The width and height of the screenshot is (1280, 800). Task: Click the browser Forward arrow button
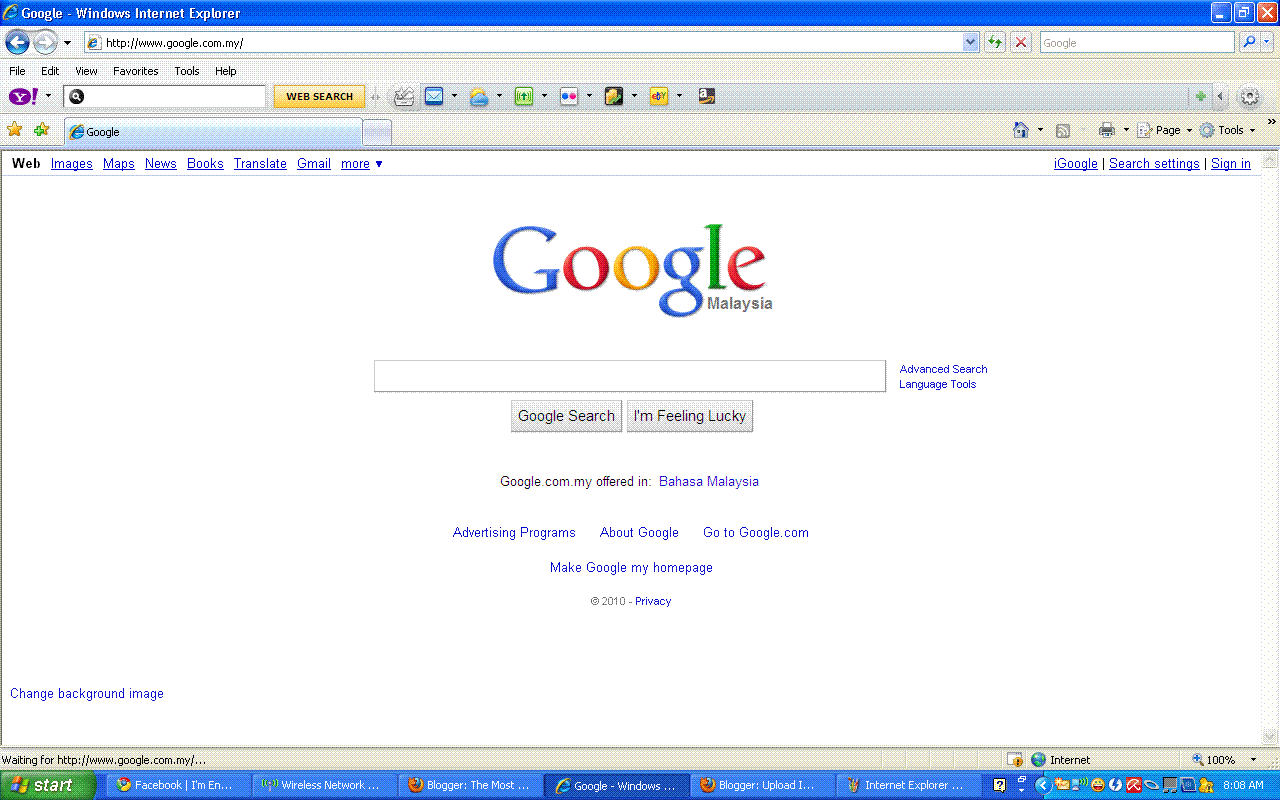point(45,43)
